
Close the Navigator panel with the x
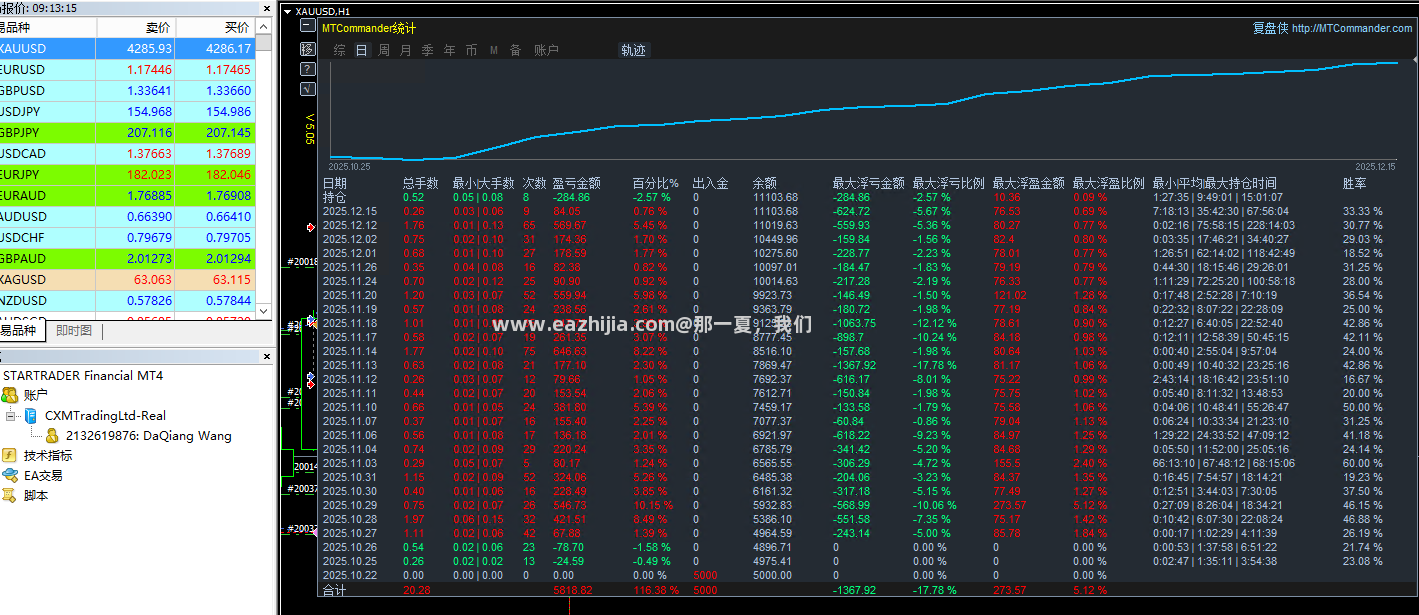(x=267, y=357)
